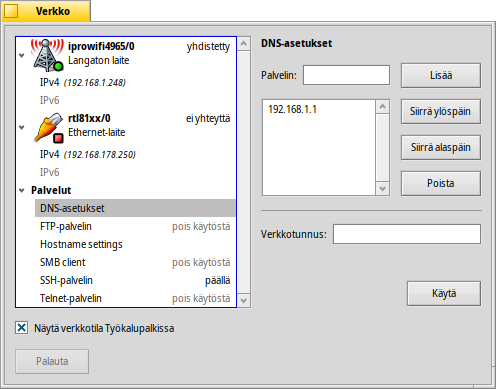The image size is (496, 389).
Task: Click the 'päällä' status of SSH-palvelin
Action: (x=217, y=281)
